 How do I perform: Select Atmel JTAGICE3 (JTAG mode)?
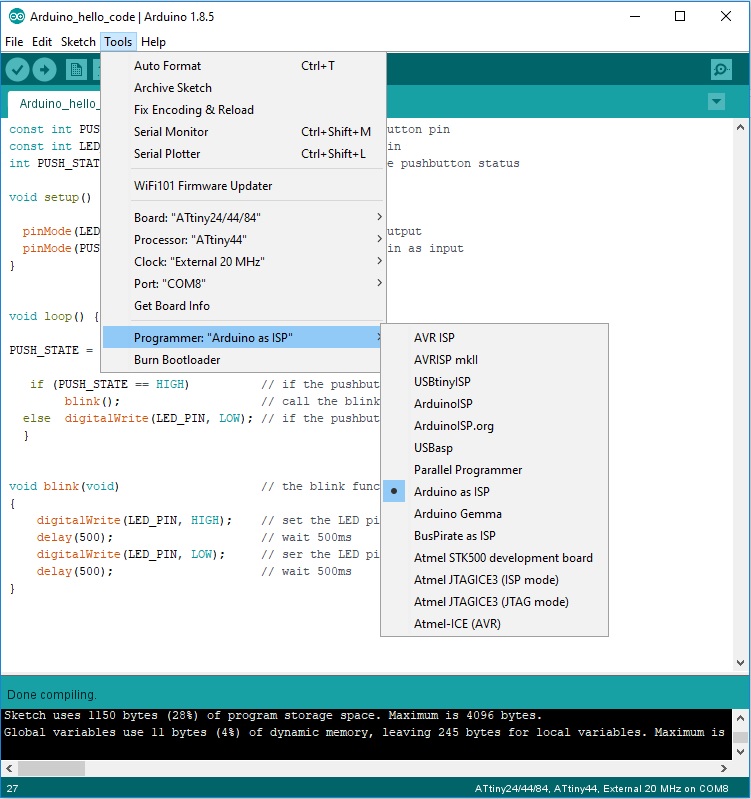(494, 601)
